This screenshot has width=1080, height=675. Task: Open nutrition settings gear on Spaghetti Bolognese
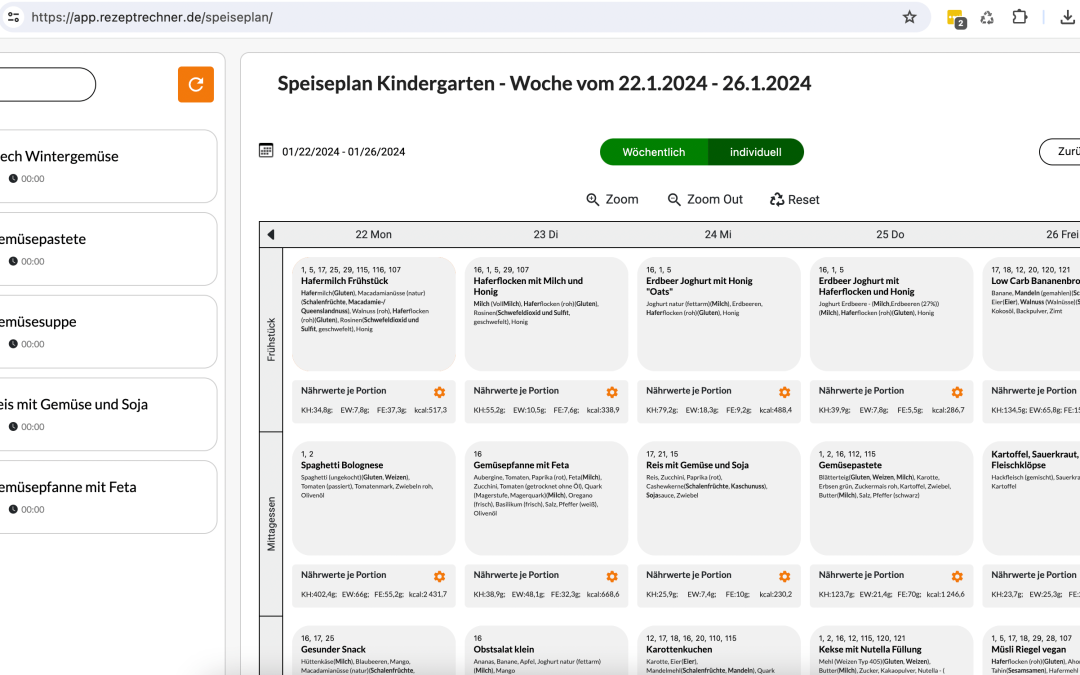pos(438,577)
